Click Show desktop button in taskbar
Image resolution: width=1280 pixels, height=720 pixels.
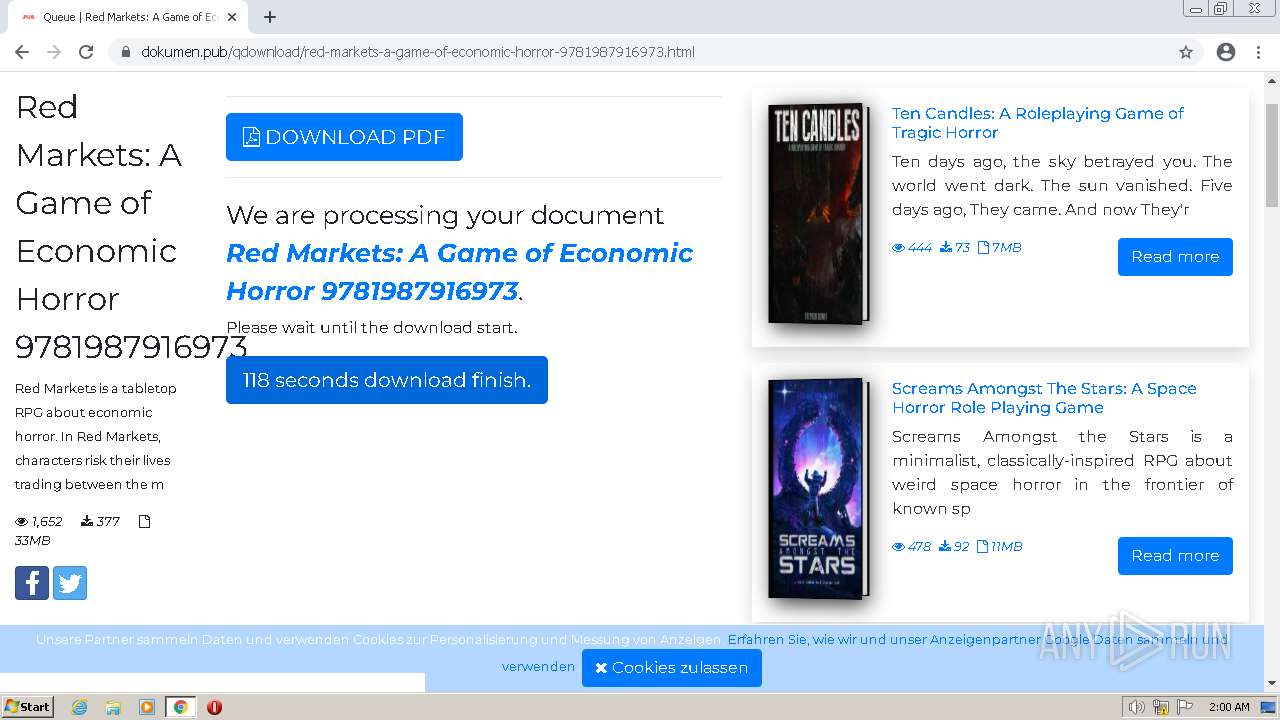coord(1268,707)
